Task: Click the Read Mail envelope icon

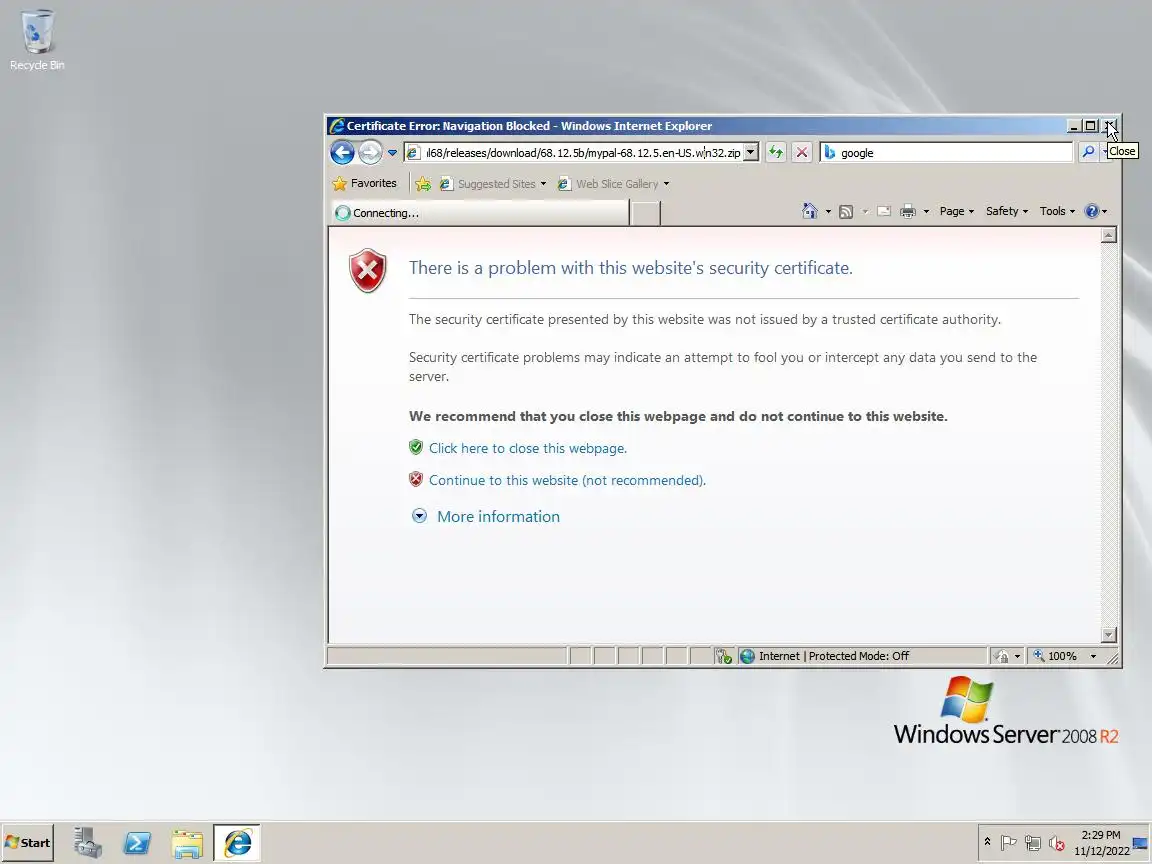Action: 884,212
